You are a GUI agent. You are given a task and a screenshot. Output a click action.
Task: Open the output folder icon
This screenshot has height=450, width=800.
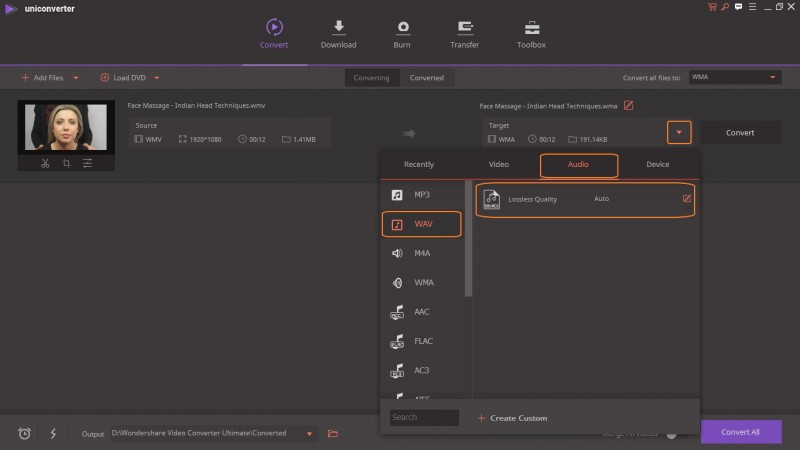pyautogui.click(x=333, y=434)
